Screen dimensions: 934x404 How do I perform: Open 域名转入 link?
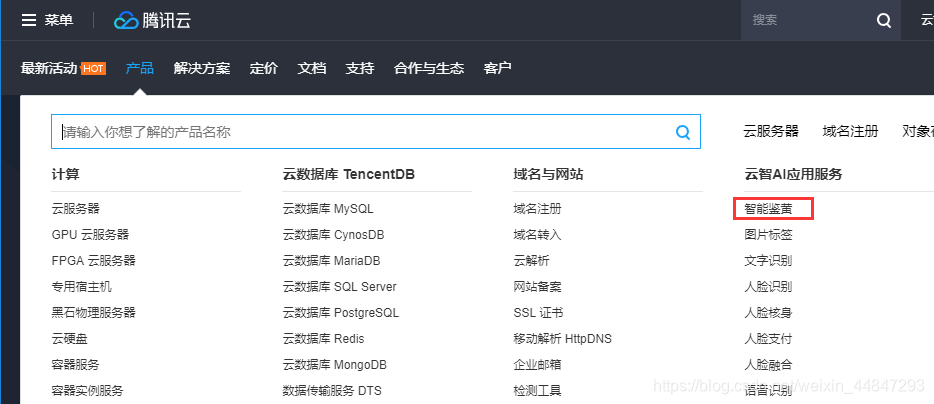point(537,235)
